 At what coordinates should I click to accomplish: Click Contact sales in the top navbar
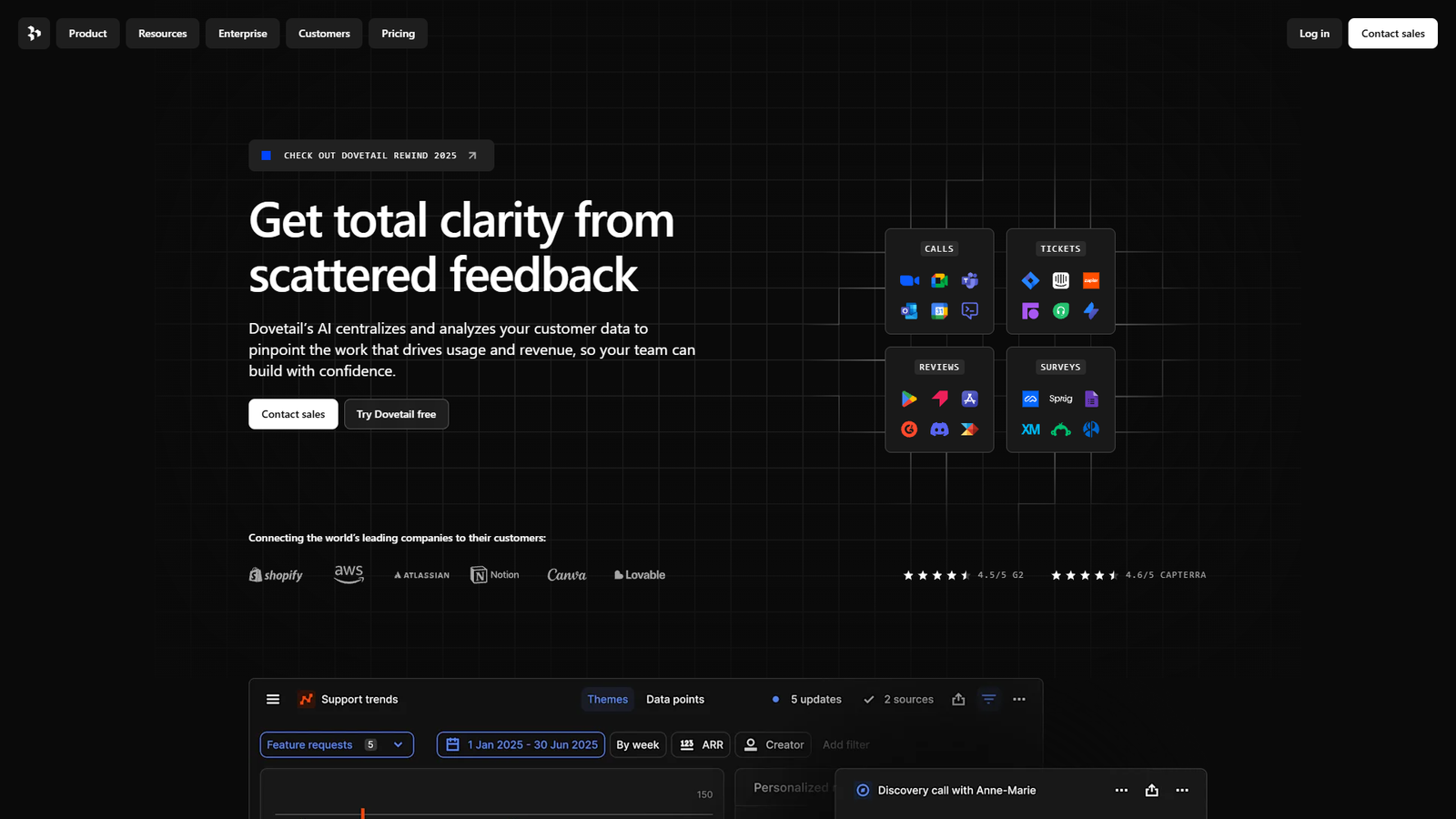pyautogui.click(x=1392, y=34)
